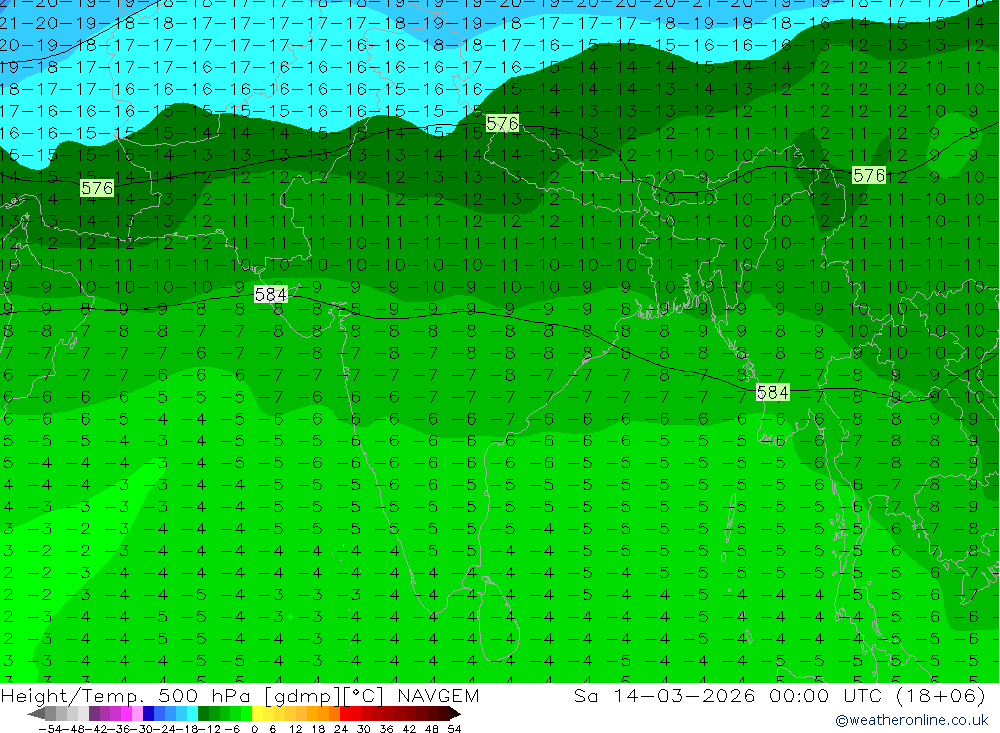Click the dark red right arrow of scale

click(x=455, y=714)
